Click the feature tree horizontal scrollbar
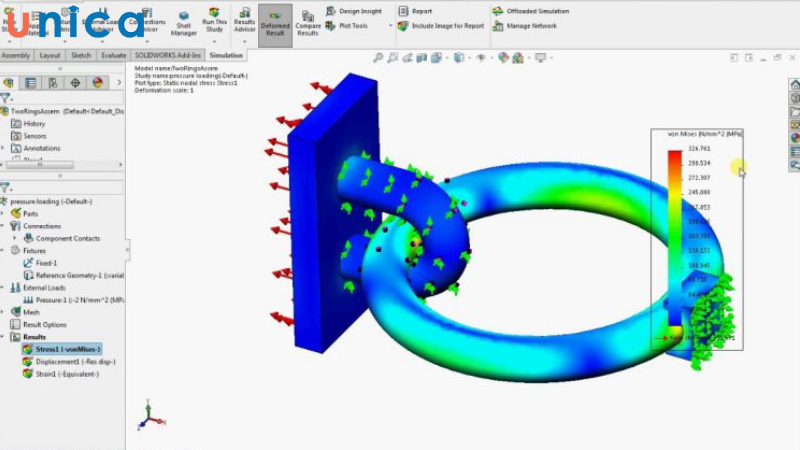 (x=40, y=165)
